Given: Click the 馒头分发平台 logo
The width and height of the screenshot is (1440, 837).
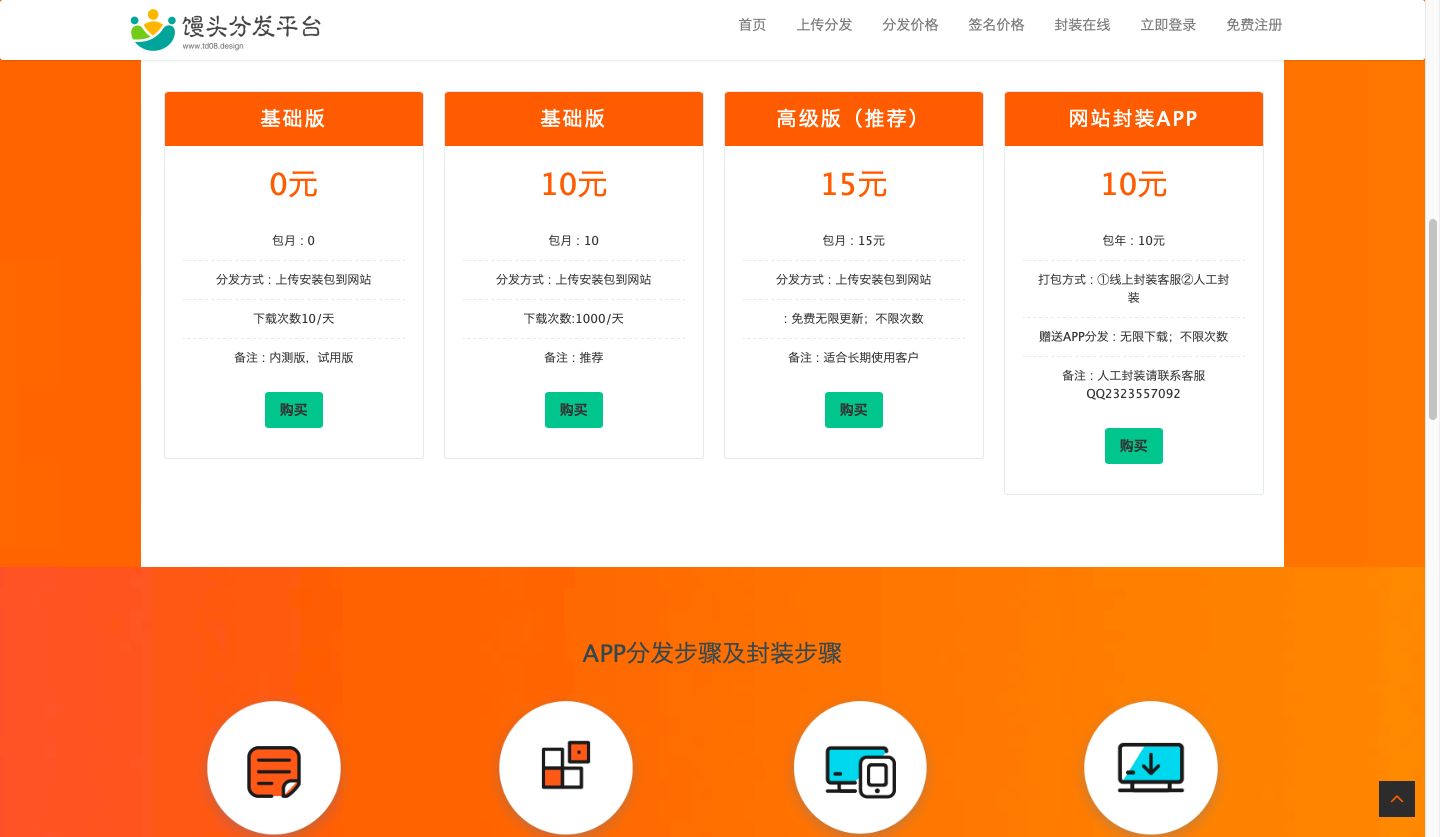Looking at the screenshot, I should [226, 28].
